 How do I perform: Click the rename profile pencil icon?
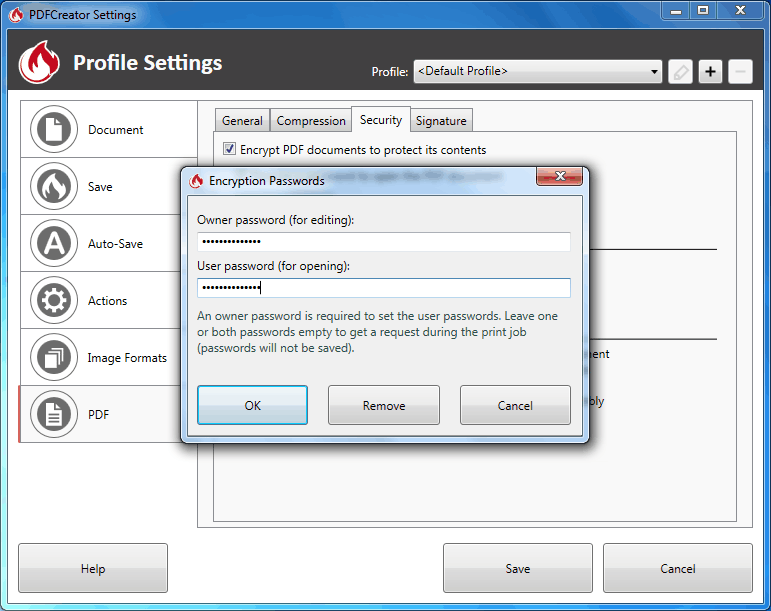pyautogui.click(x=681, y=72)
